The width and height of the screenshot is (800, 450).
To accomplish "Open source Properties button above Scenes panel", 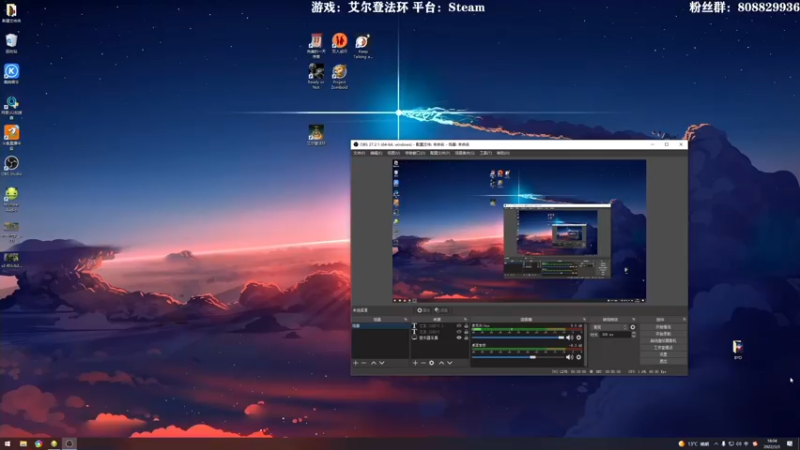I will [423, 310].
